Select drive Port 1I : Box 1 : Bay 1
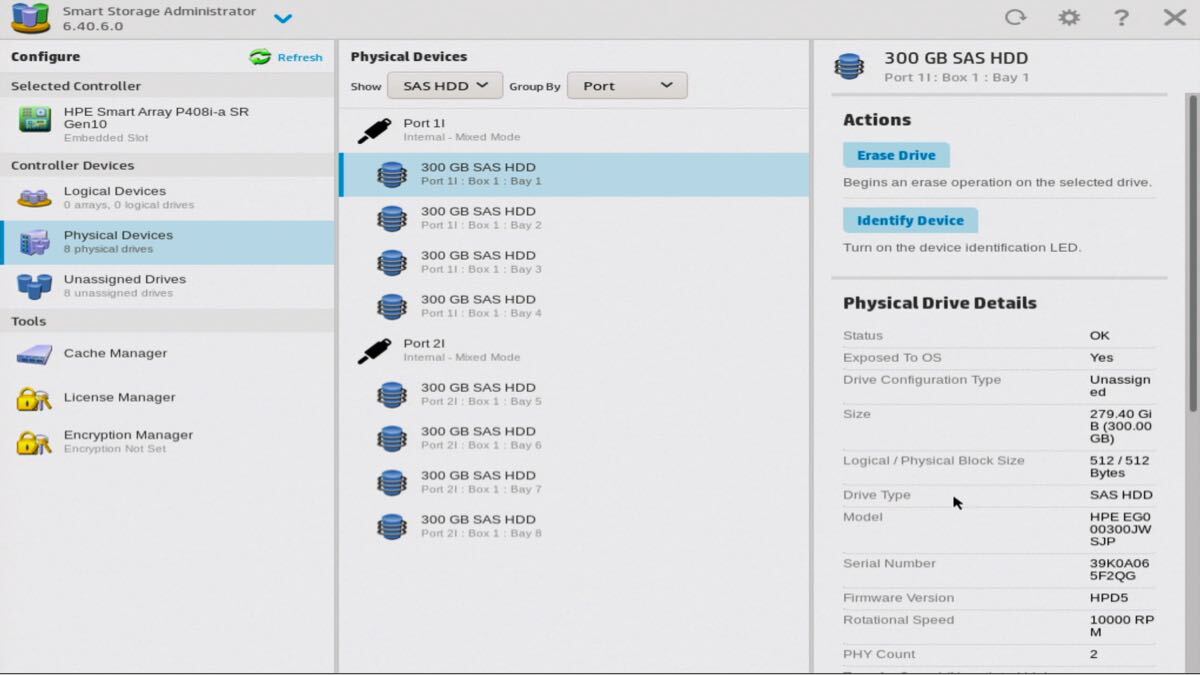This screenshot has height=675, width=1200. (574, 174)
